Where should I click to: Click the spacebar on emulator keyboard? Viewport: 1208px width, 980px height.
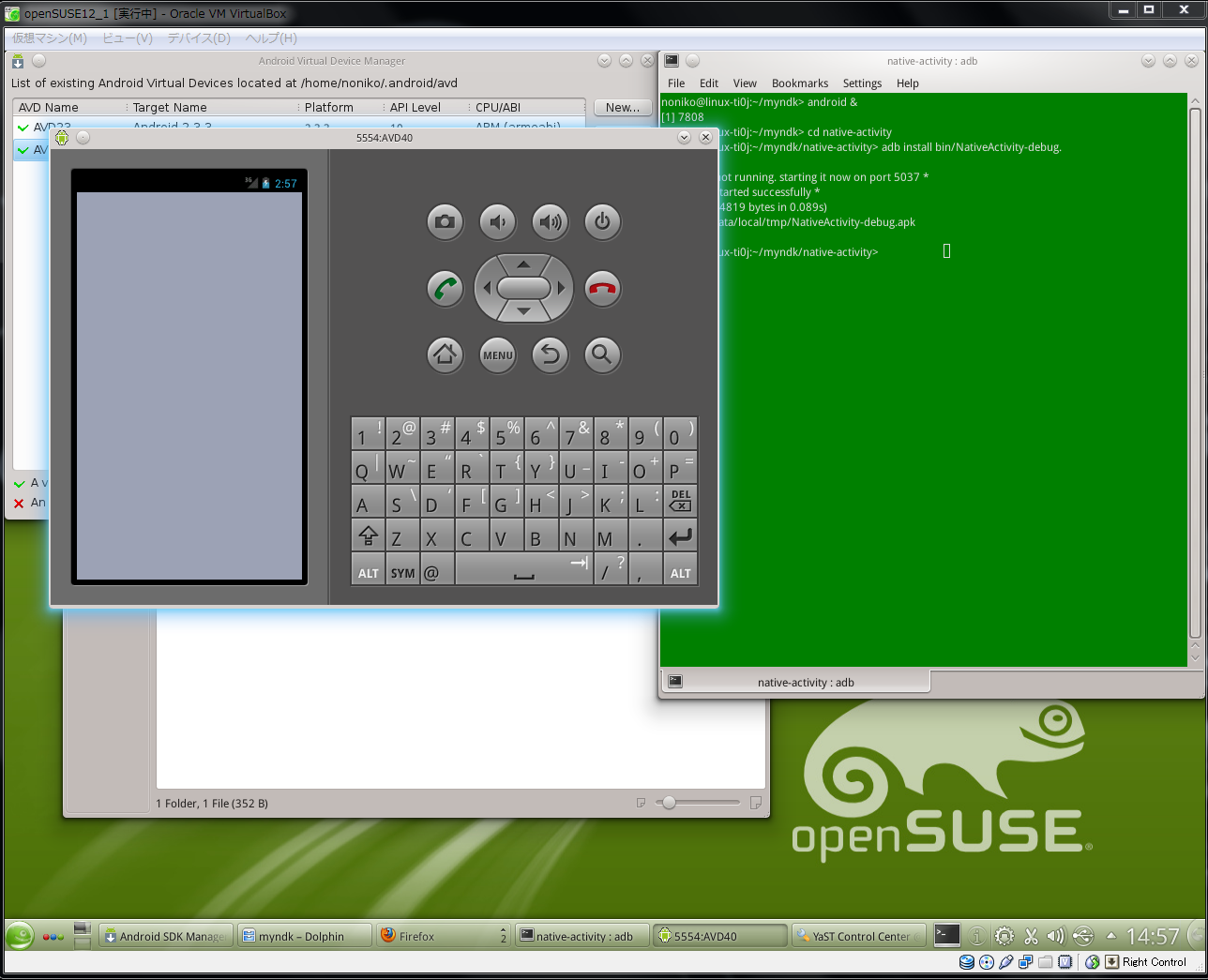(x=523, y=570)
